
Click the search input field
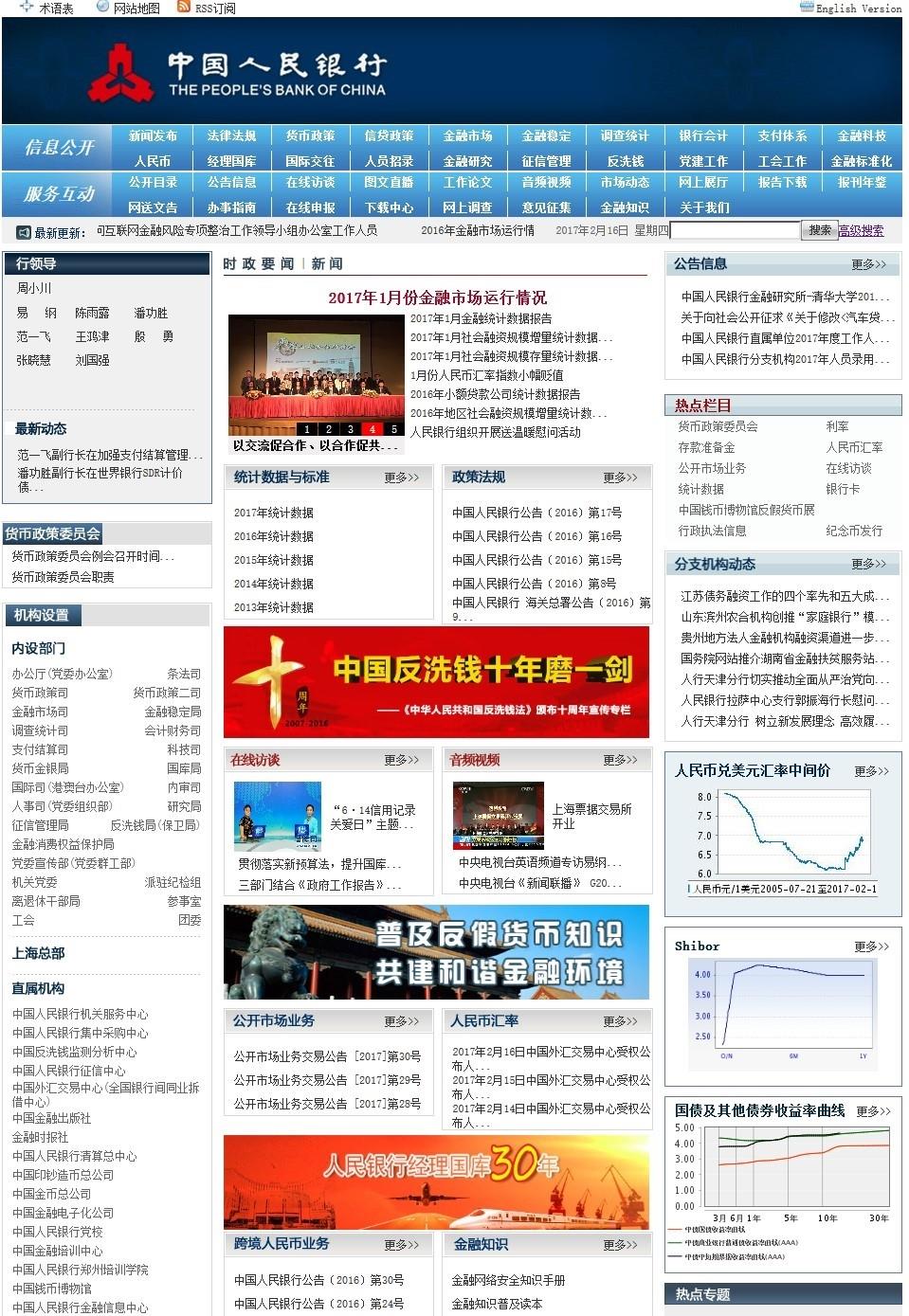tap(736, 230)
